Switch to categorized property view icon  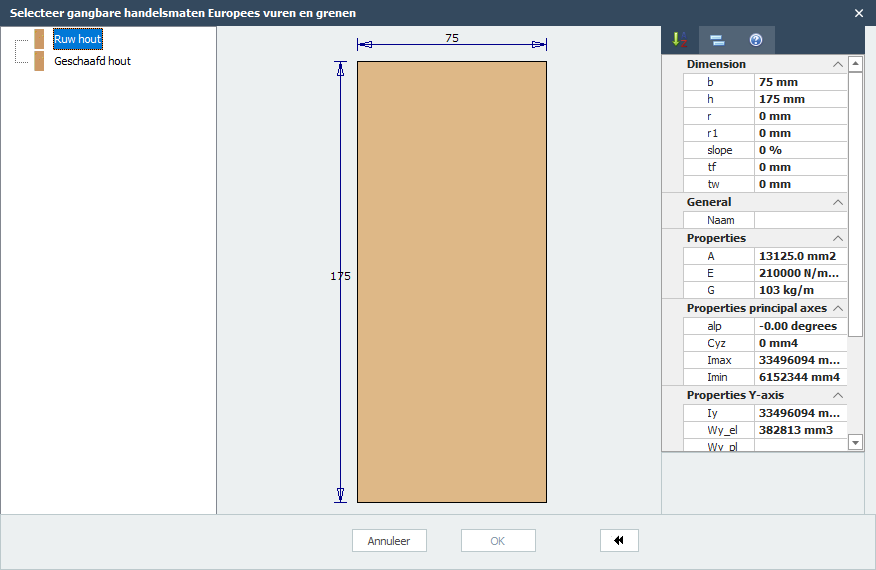click(x=717, y=40)
